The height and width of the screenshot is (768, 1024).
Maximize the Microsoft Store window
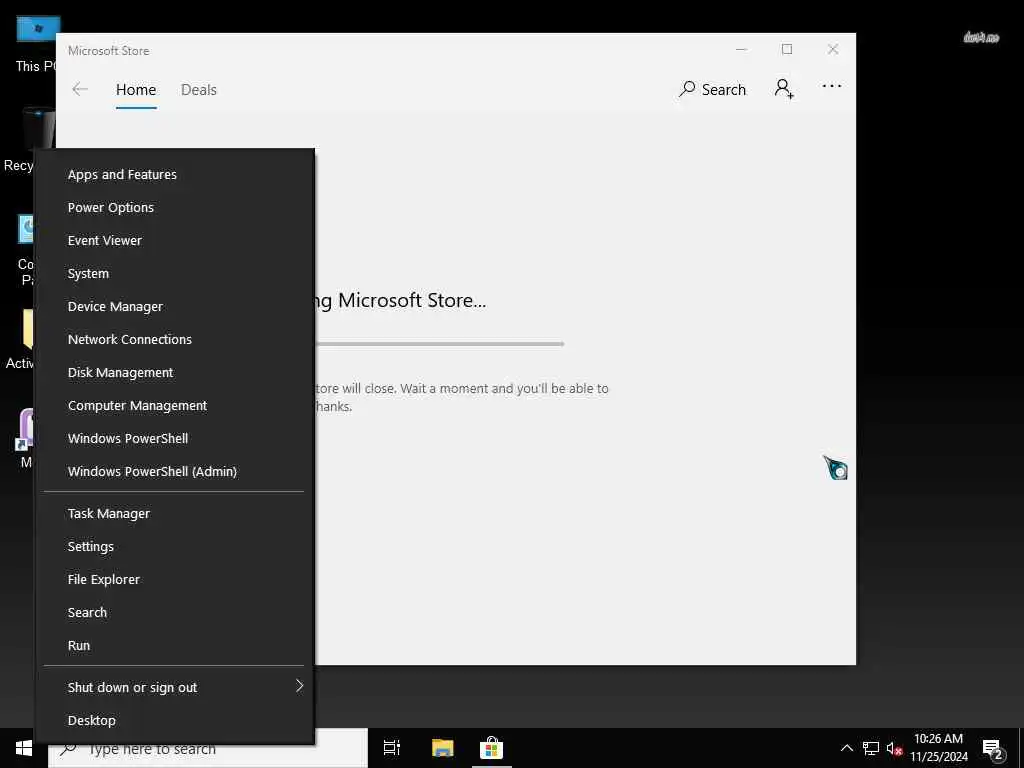[x=787, y=50]
